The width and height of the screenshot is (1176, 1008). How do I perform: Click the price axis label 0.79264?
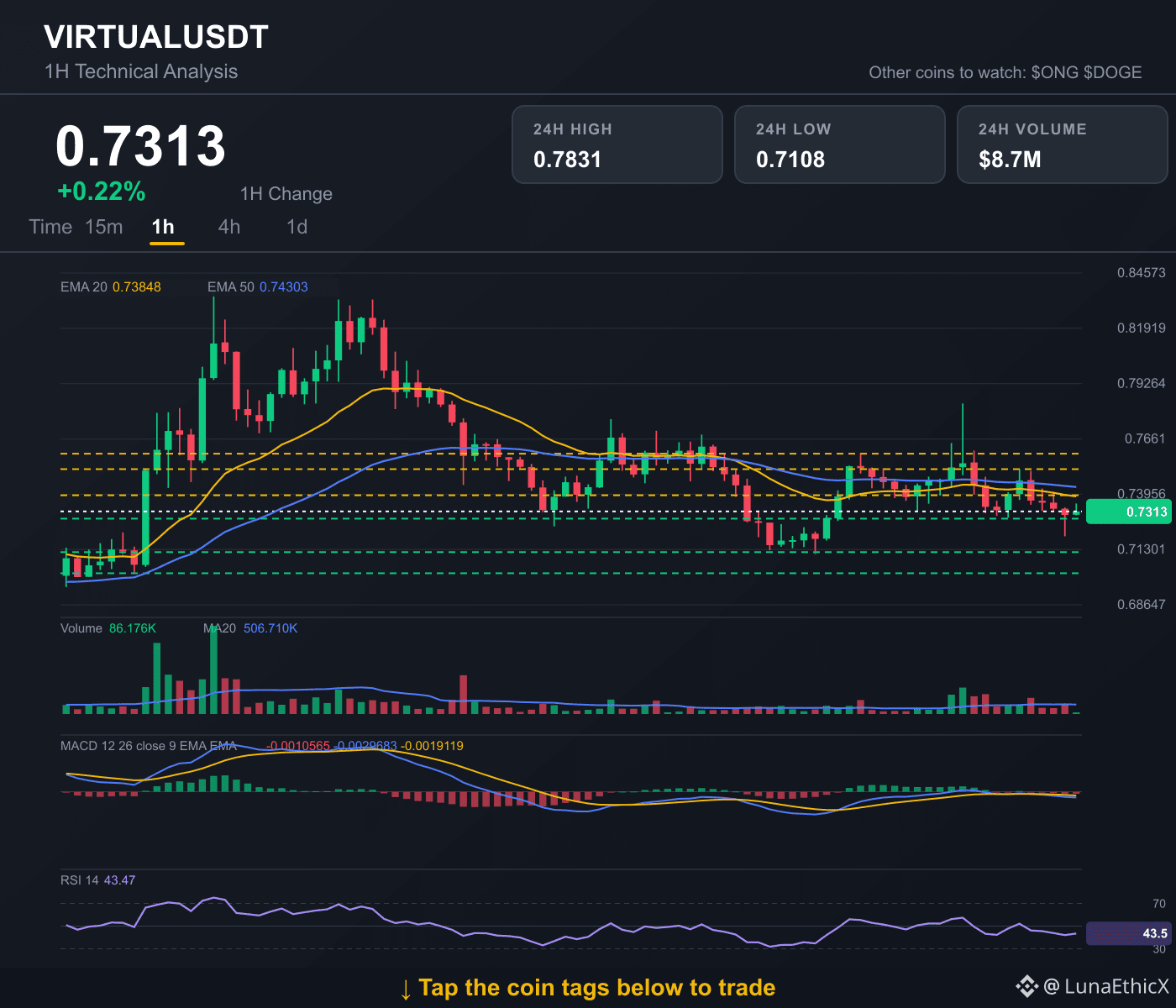(1142, 383)
